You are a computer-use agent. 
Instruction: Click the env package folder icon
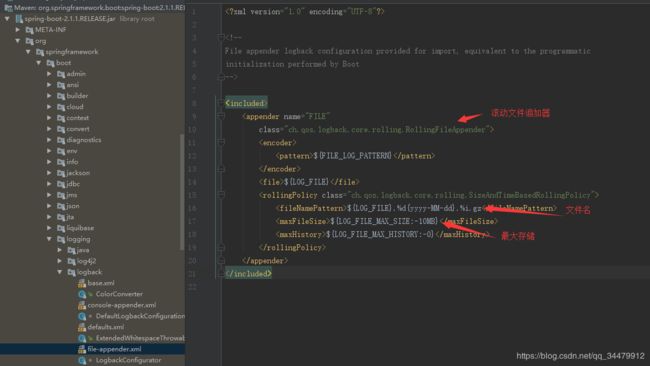click(61, 151)
